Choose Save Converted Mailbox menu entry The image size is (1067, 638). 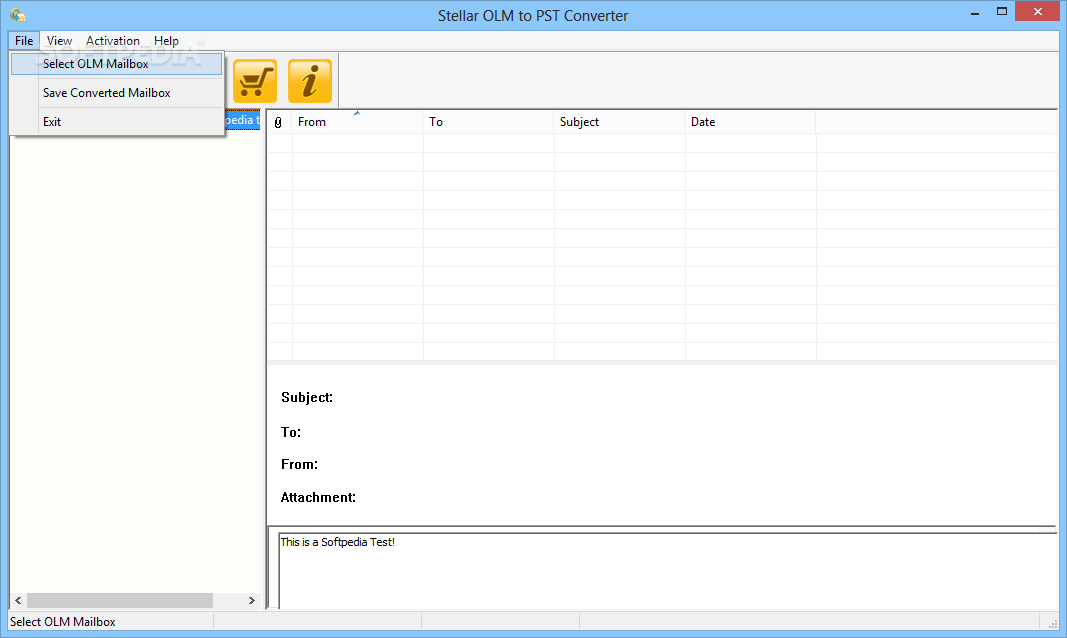117,93
